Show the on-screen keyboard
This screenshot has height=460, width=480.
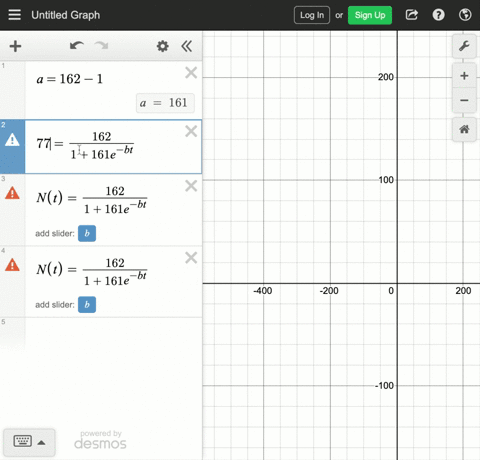(23, 441)
